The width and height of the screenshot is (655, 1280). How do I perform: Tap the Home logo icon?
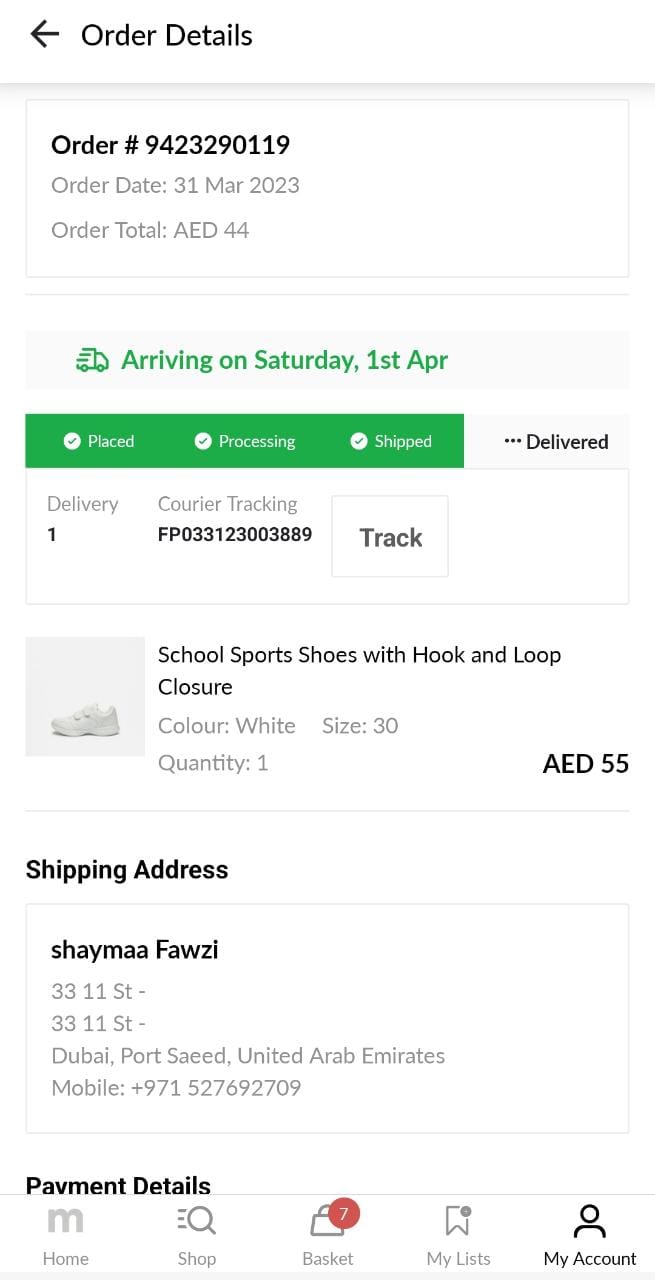pos(66,1221)
